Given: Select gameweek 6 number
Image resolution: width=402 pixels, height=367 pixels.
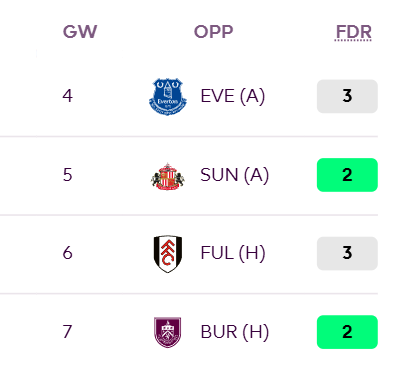Looking at the screenshot, I should tap(68, 253).
